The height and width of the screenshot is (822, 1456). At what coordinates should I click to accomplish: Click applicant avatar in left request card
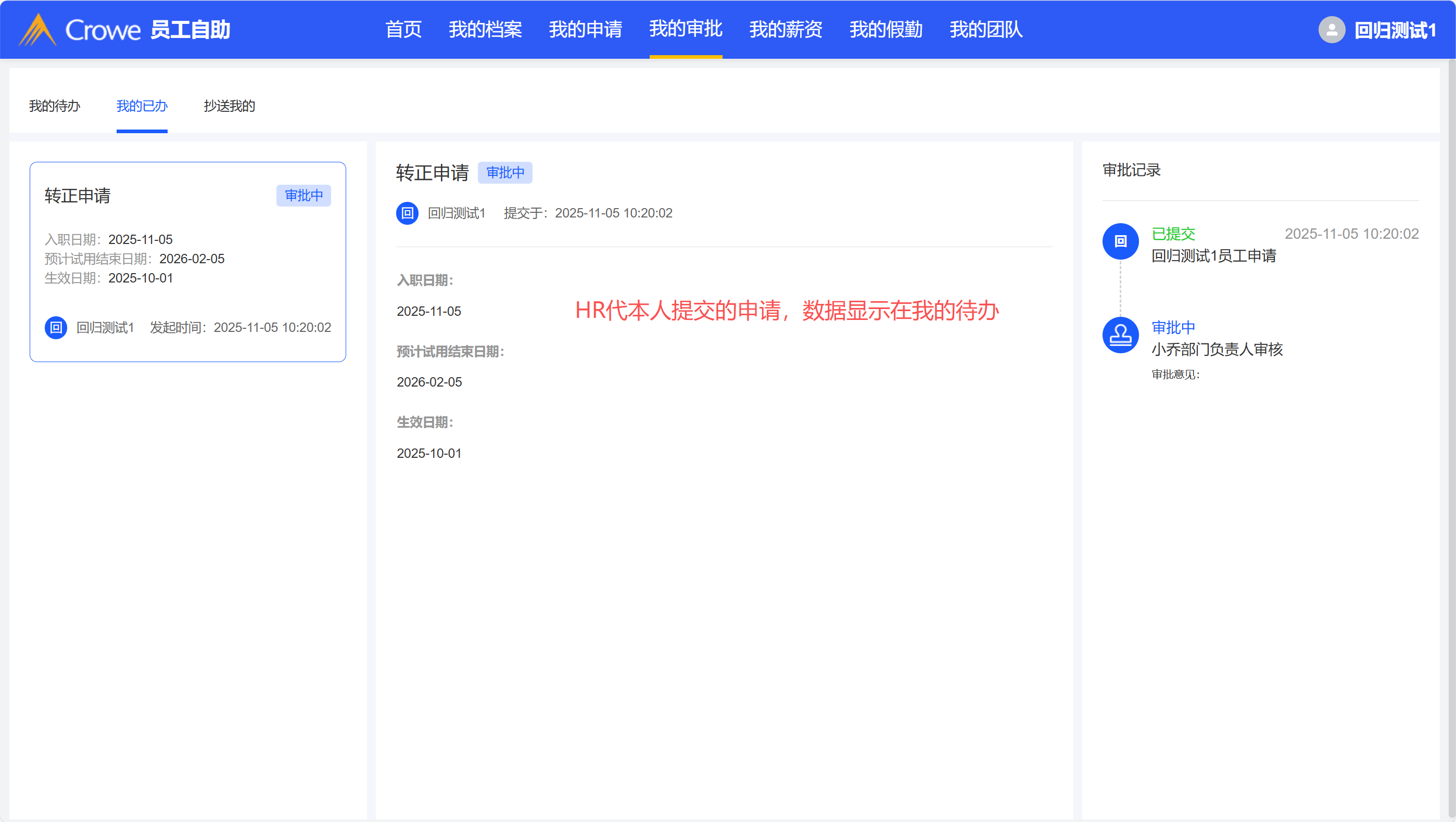pos(56,328)
